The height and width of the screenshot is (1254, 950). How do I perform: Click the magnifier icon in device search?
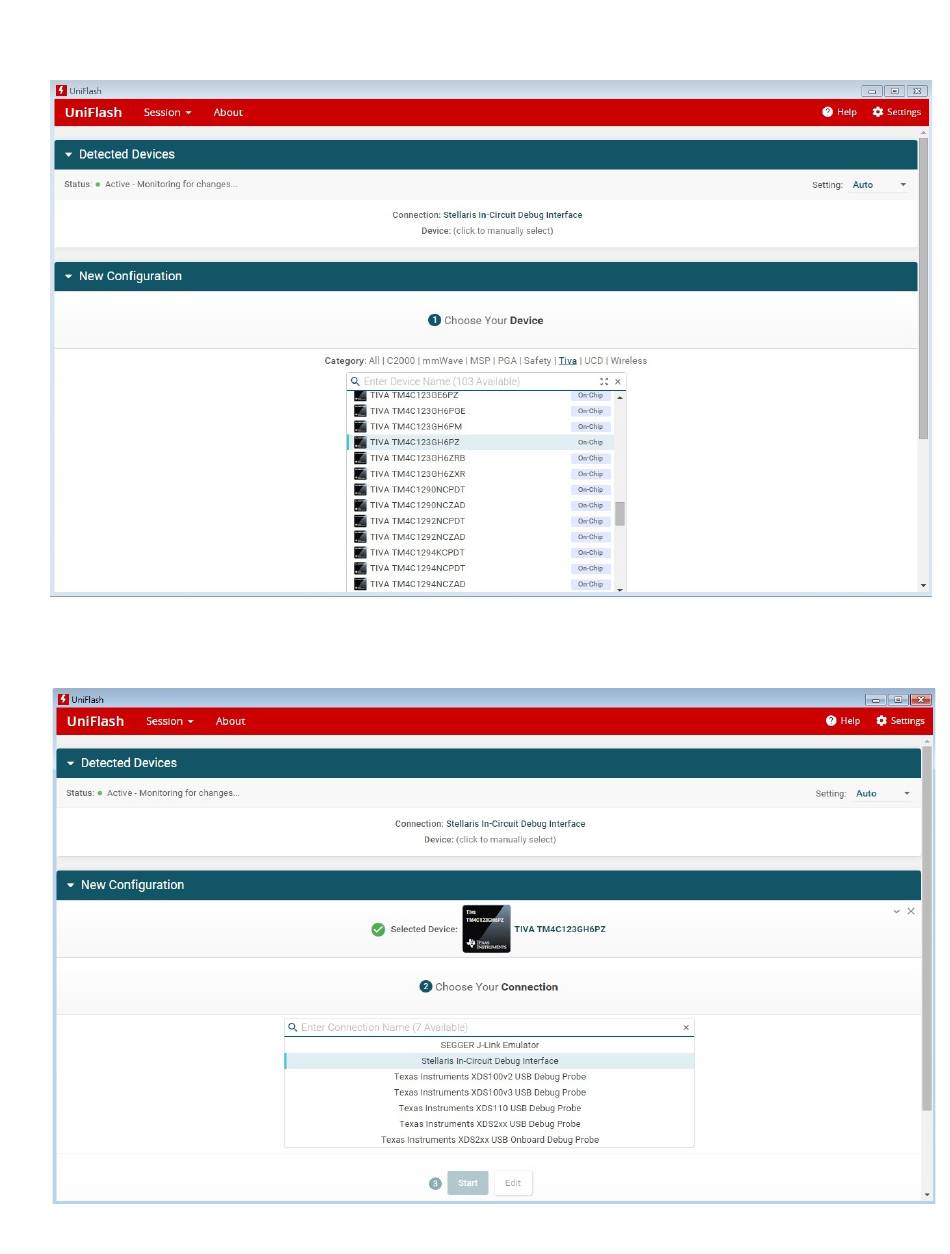click(x=355, y=382)
